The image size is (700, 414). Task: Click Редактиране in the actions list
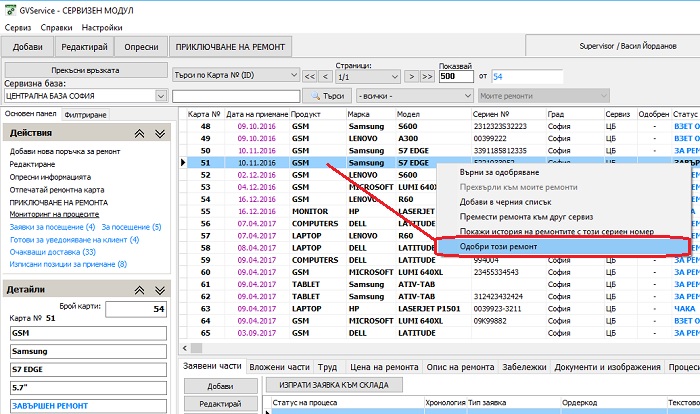click(x=33, y=164)
